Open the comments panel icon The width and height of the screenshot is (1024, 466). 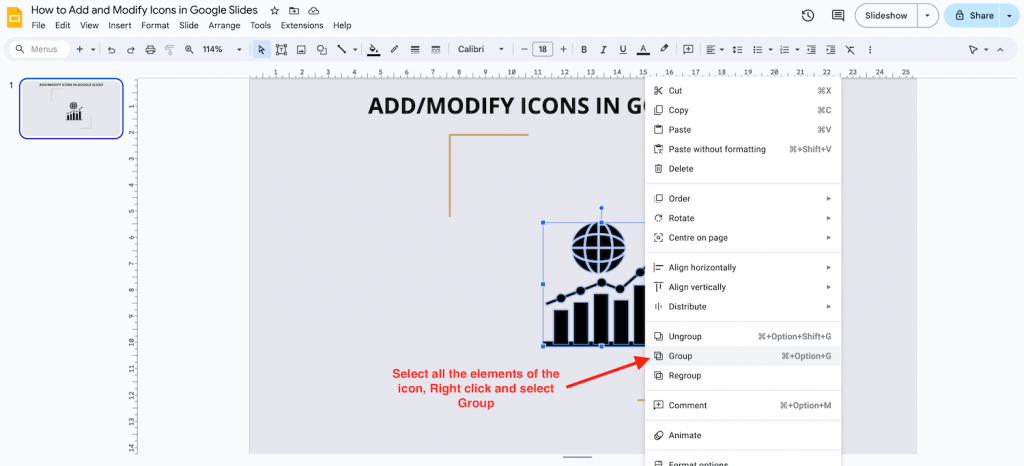pos(838,16)
